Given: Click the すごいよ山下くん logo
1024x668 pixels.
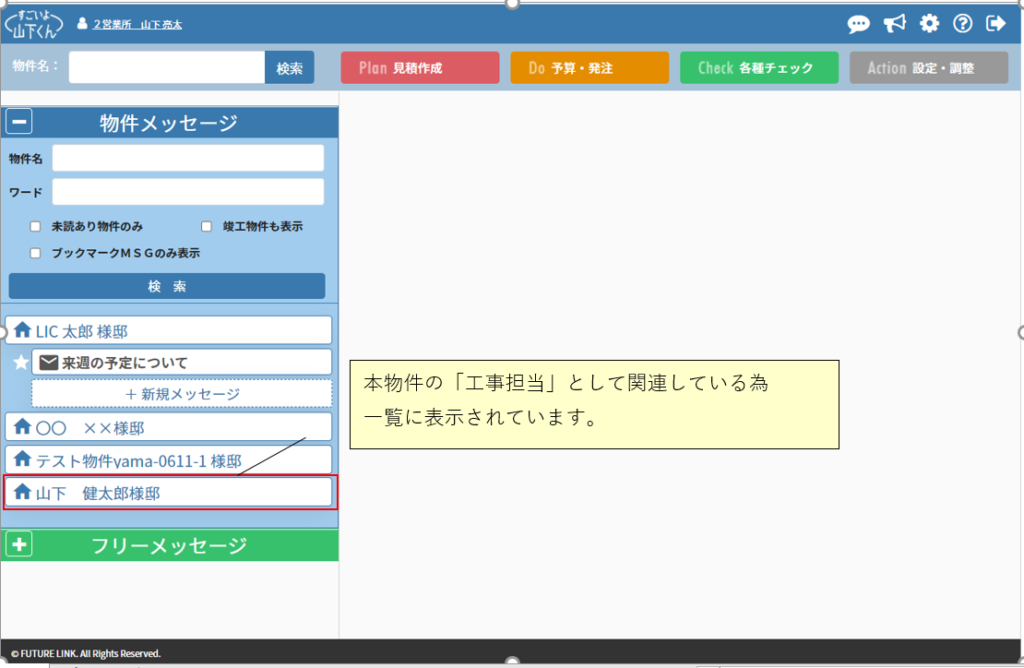Looking at the screenshot, I should (x=34, y=22).
